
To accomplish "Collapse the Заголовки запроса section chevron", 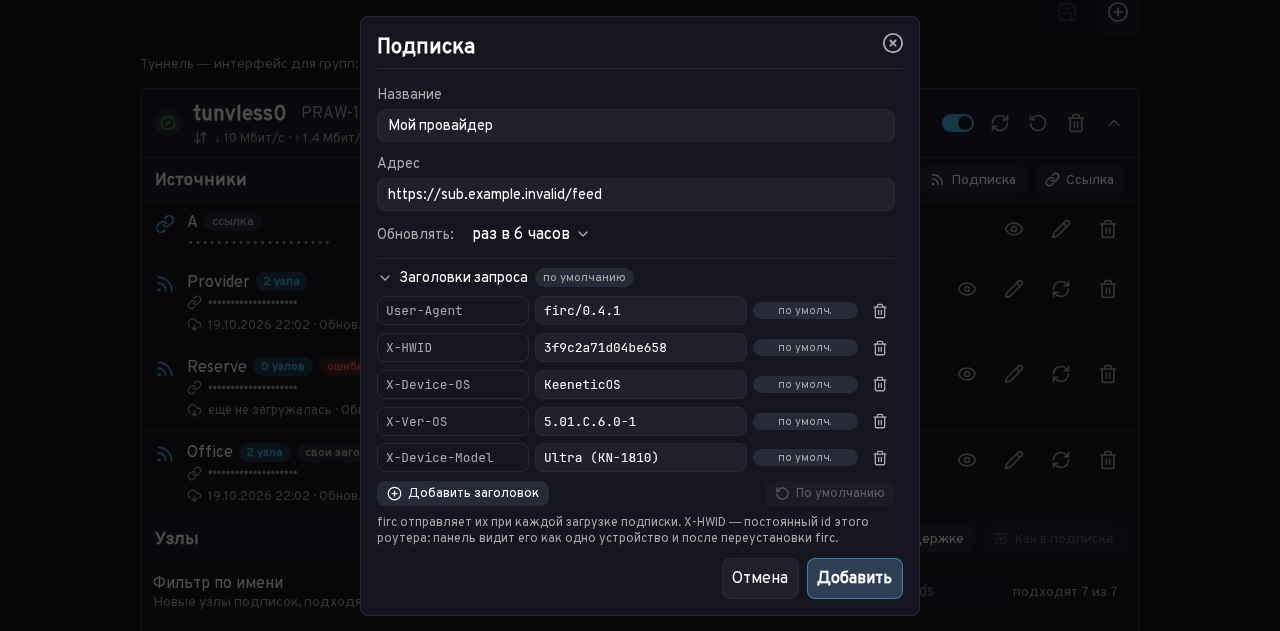I will (385, 278).
